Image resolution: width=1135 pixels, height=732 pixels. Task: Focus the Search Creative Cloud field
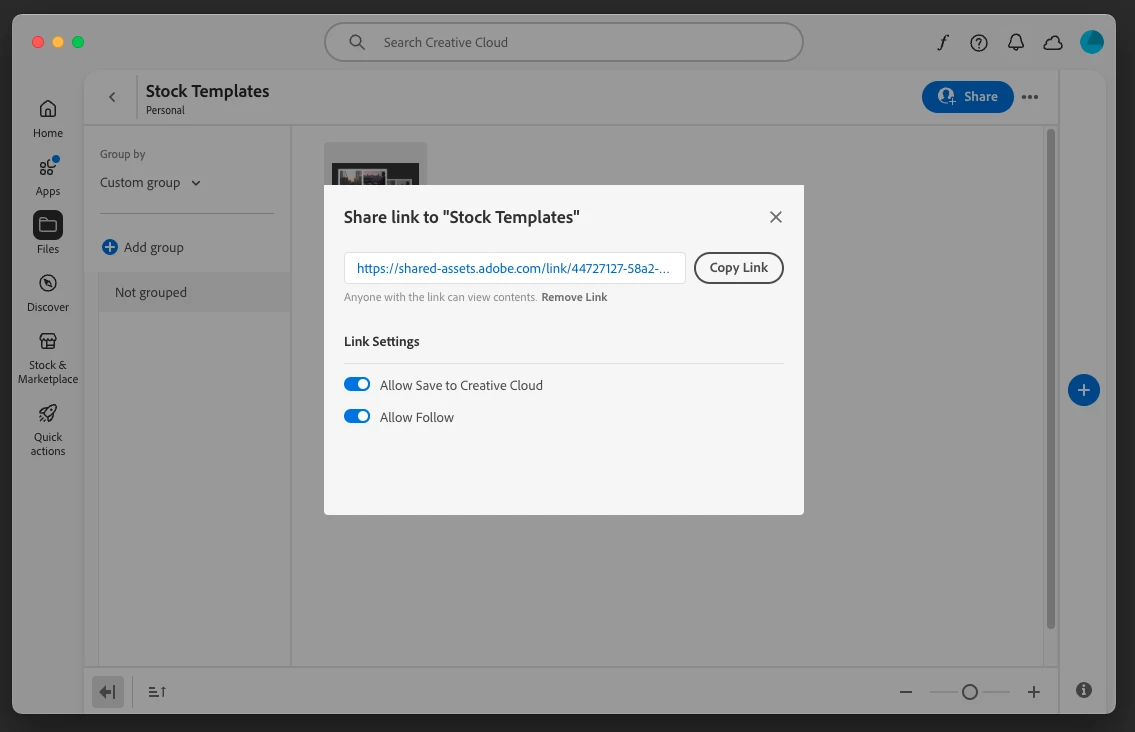tap(563, 42)
